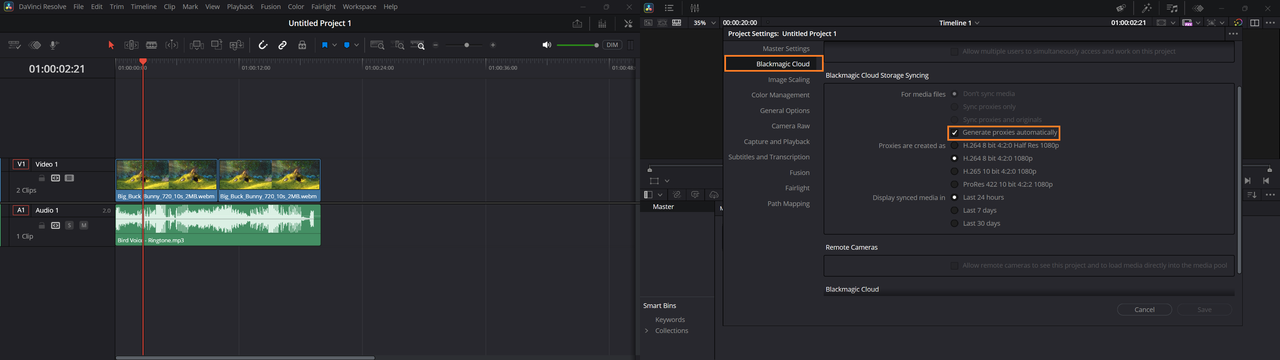Click the Cancel button
Viewport: 1280px width, 360px height.
(x=1145, y=310)
